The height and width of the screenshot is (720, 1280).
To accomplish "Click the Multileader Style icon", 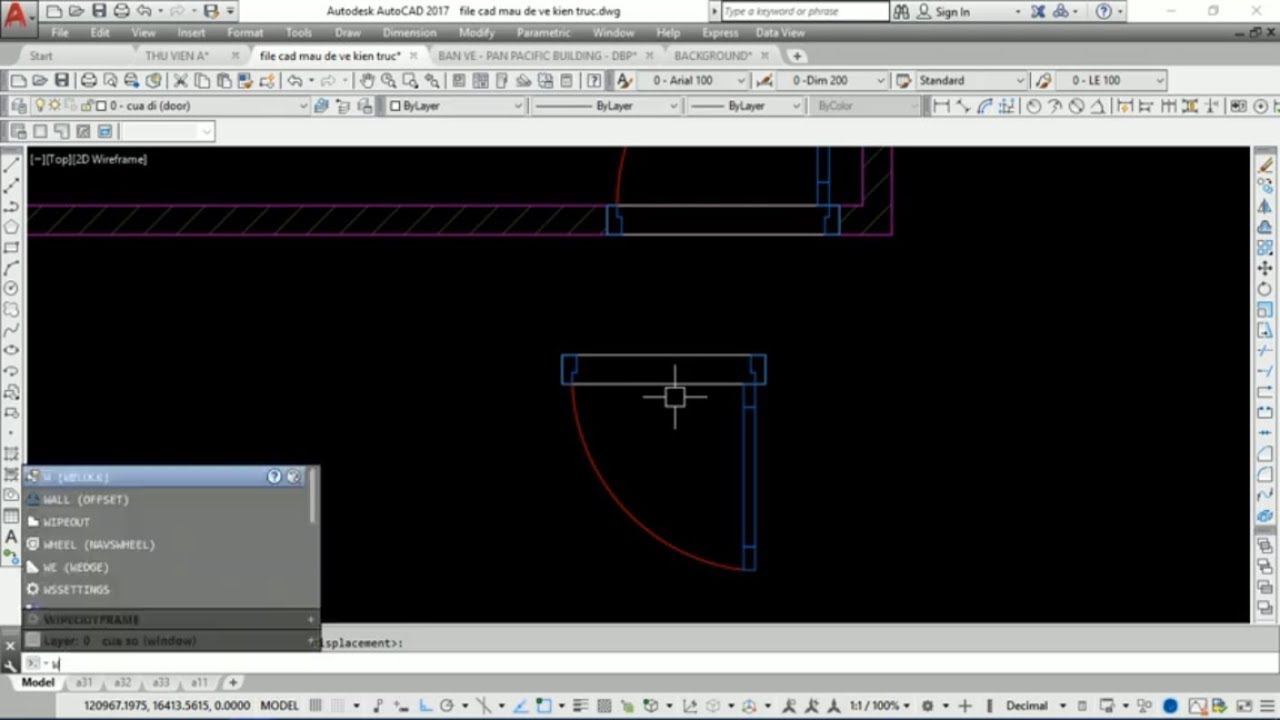I will [1043, 81].
